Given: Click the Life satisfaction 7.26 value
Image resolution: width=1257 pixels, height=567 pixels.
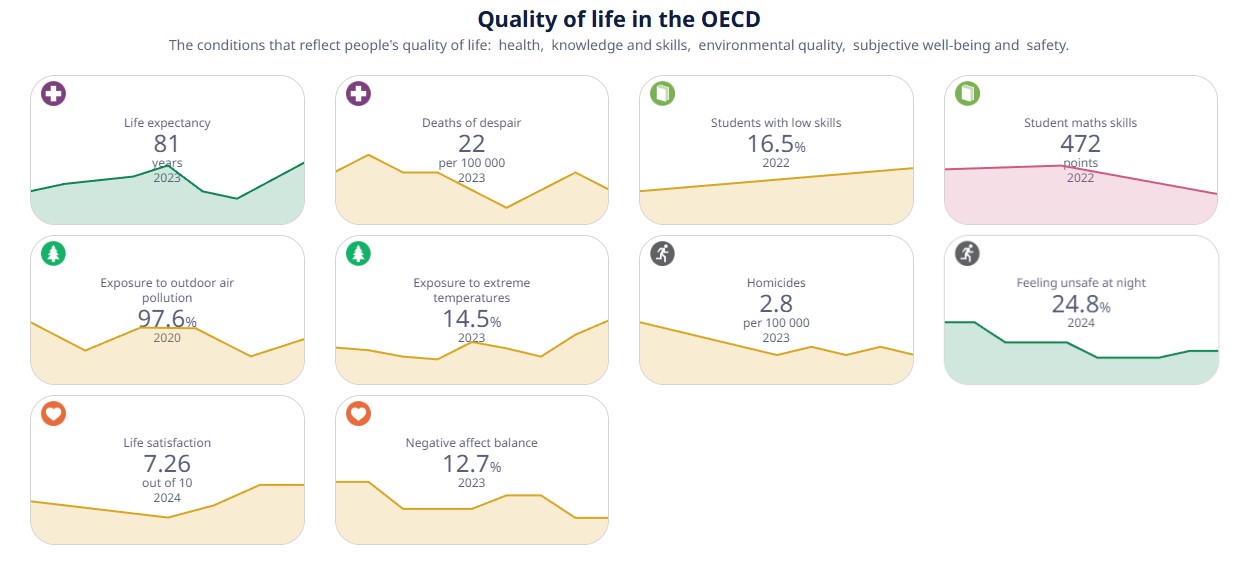Looking at the screenshot, I should tap(167, 464).
